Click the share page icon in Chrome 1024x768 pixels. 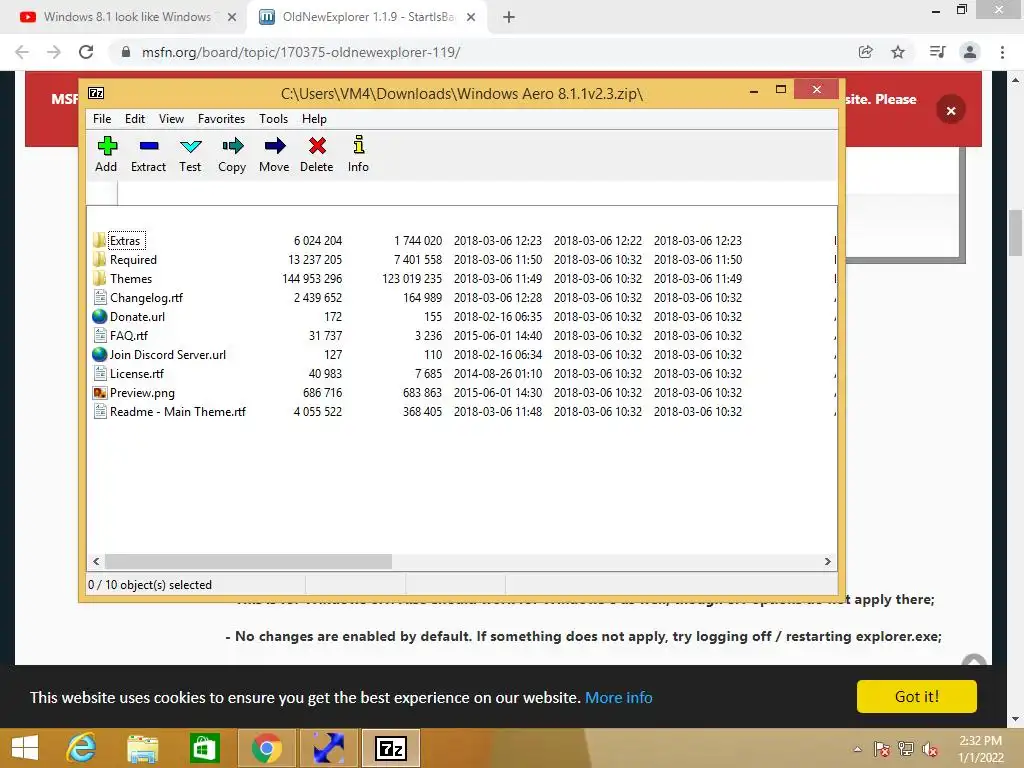pyautogui.click(x=865, y=52)
